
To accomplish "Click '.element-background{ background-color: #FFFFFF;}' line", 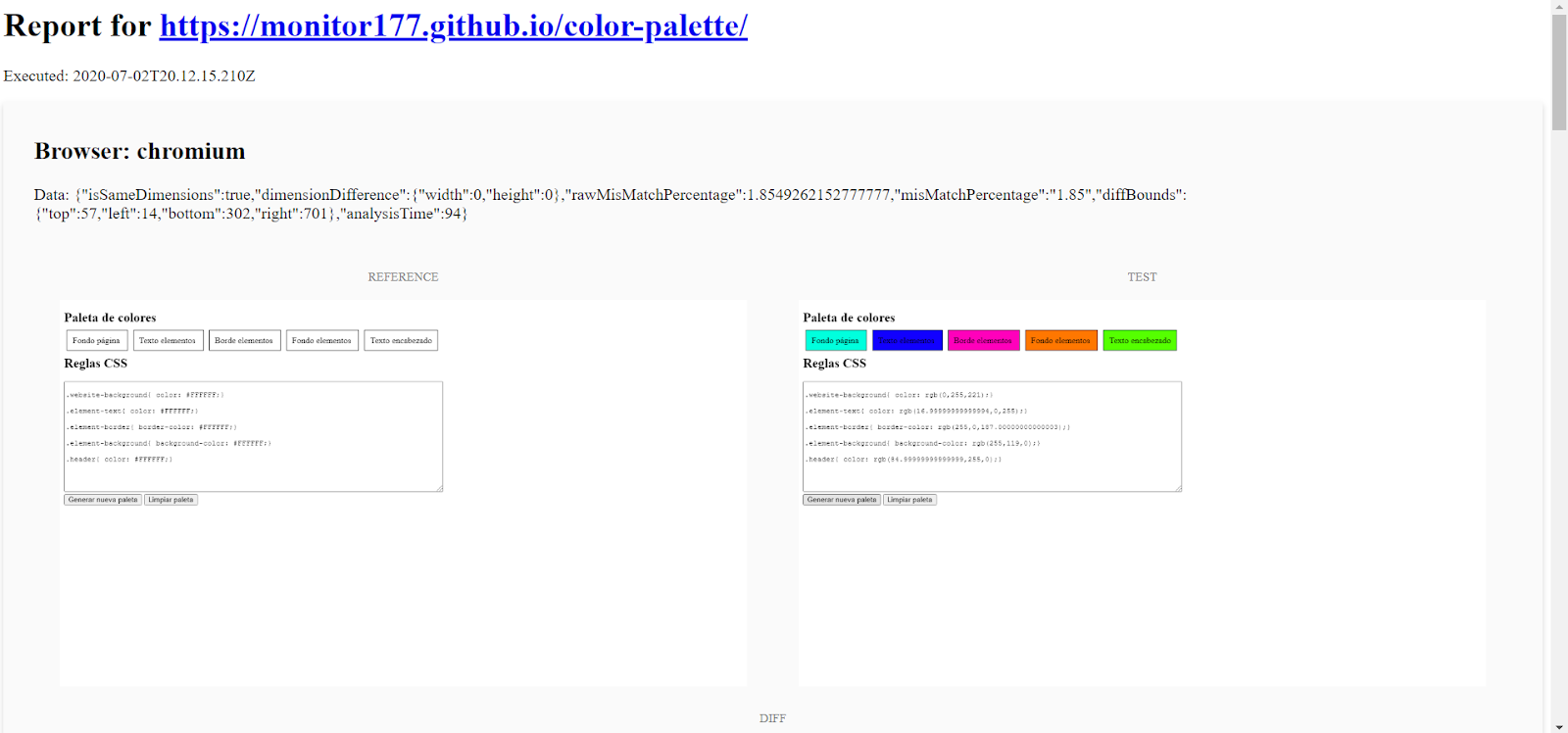I will point(169,443).
